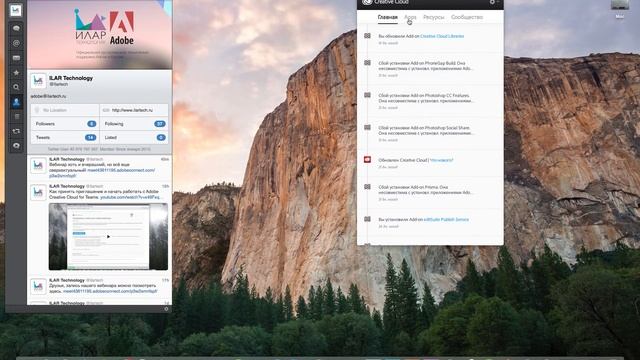Open the youtube.com link in the second tweet
The width and height of the screenshot is (640, 360).
(131, 197)
